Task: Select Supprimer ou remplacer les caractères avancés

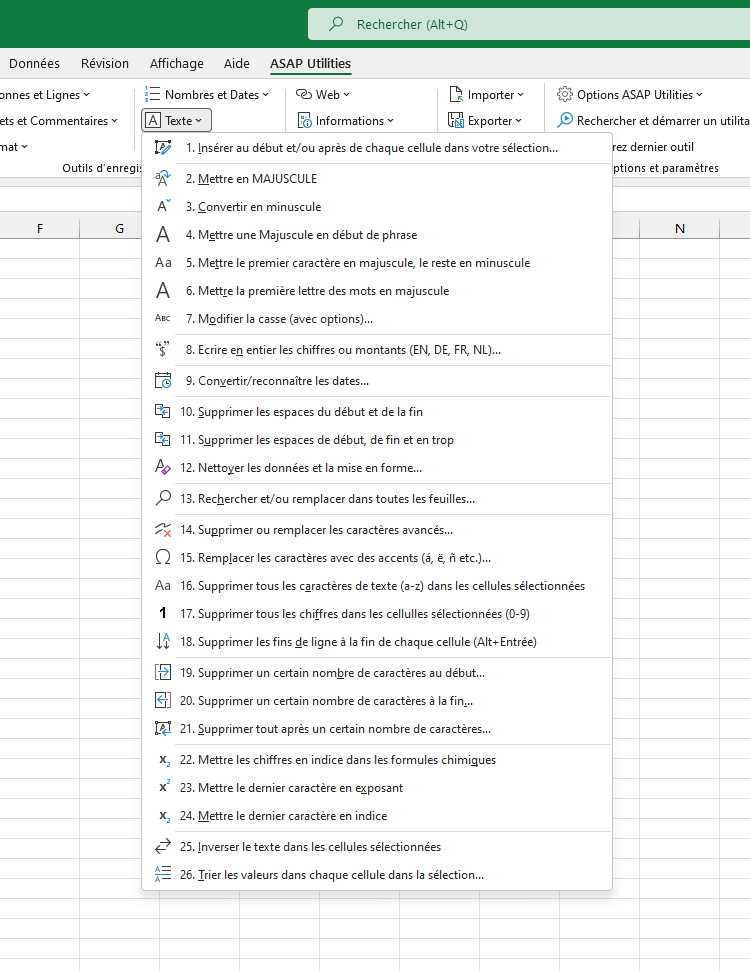Action: tap(377, 529)
